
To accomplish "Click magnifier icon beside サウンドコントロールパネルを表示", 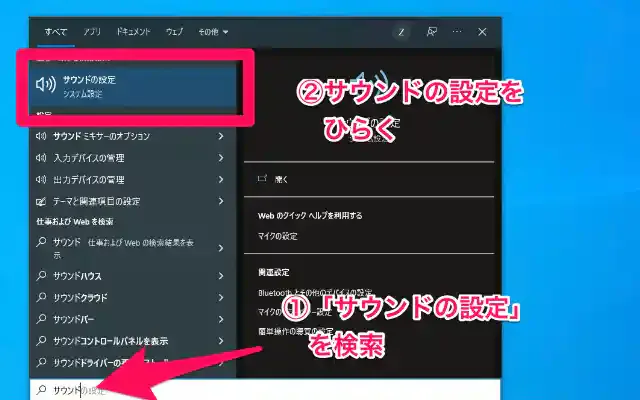I will click(x=41, y=340).
